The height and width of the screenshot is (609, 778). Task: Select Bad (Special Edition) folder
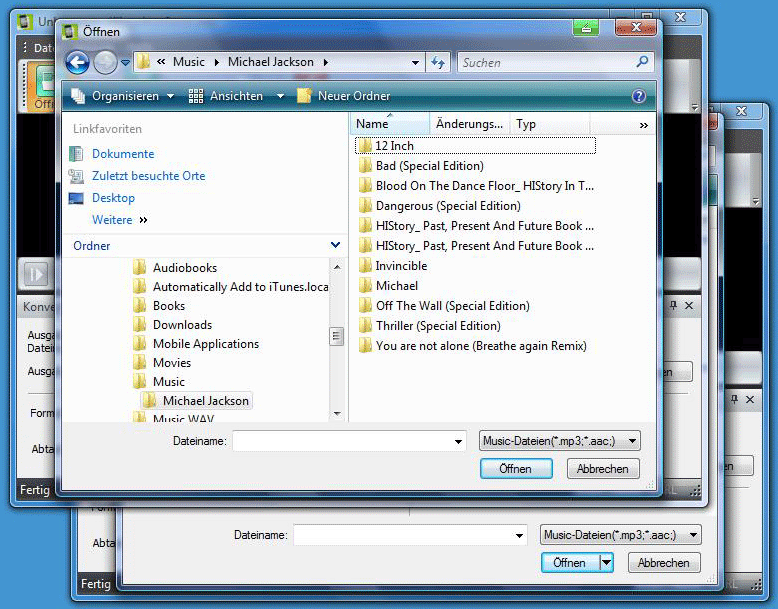pyautogui.click(x=429, y=166)
